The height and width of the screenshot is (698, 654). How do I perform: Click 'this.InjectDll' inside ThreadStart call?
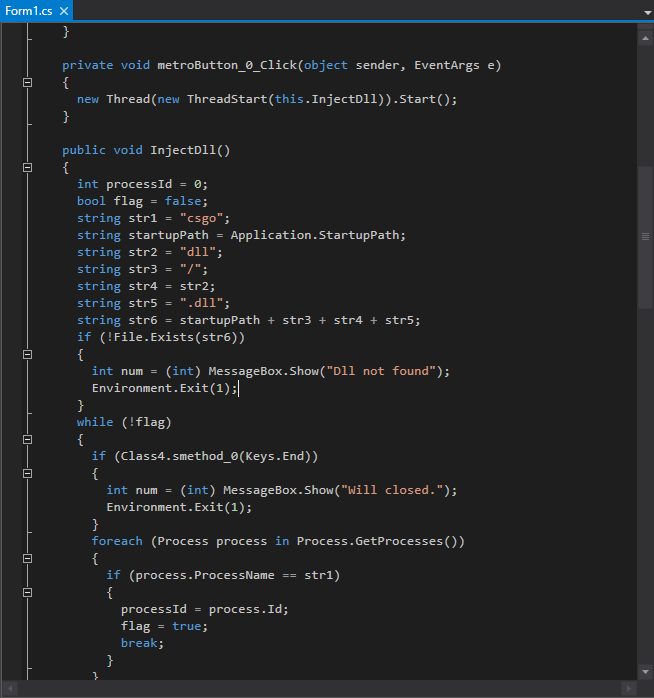click(x=325, y=99)
